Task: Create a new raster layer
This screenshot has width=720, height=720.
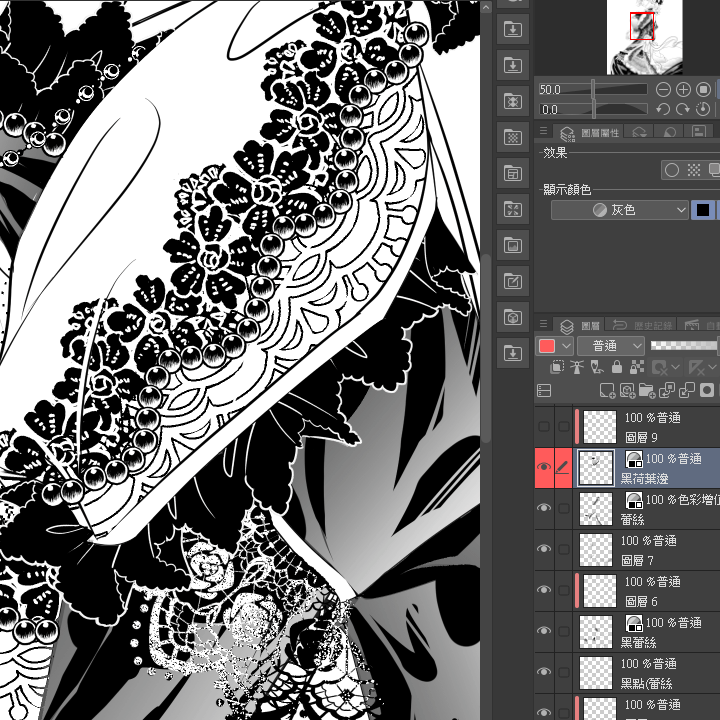Action: pos(607,391)
